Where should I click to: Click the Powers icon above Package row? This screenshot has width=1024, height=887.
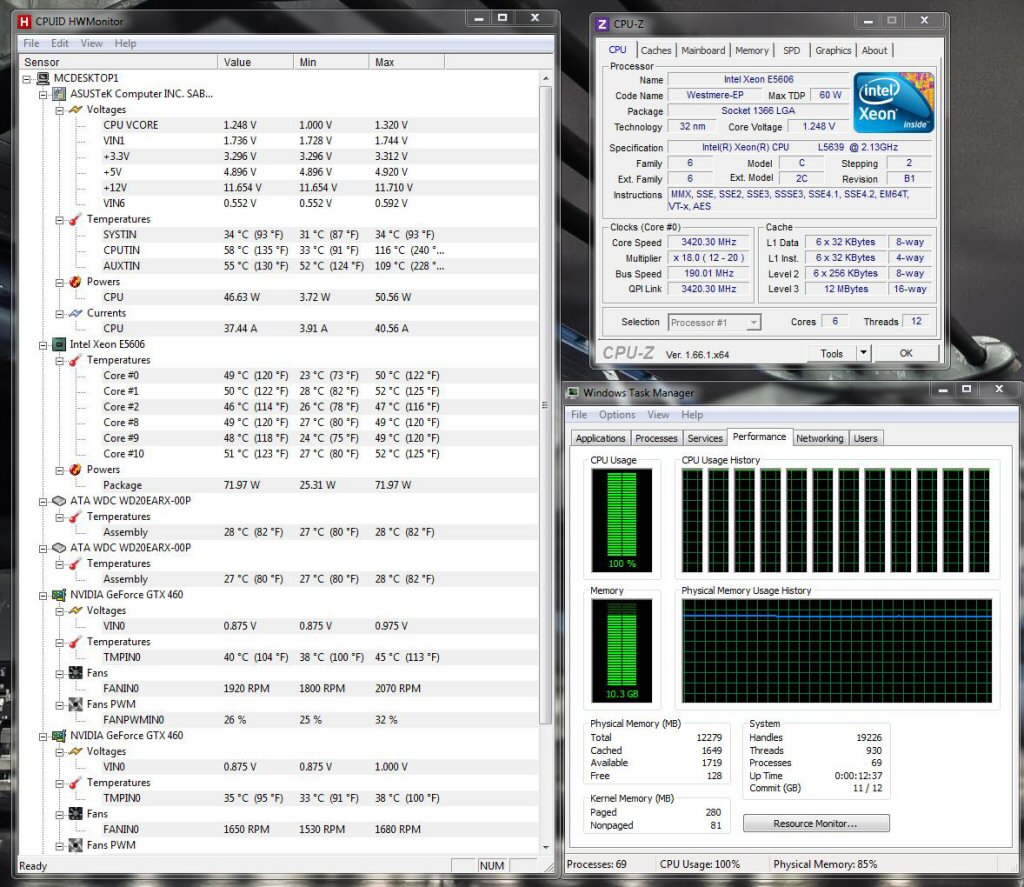click(x=76, y=470)
